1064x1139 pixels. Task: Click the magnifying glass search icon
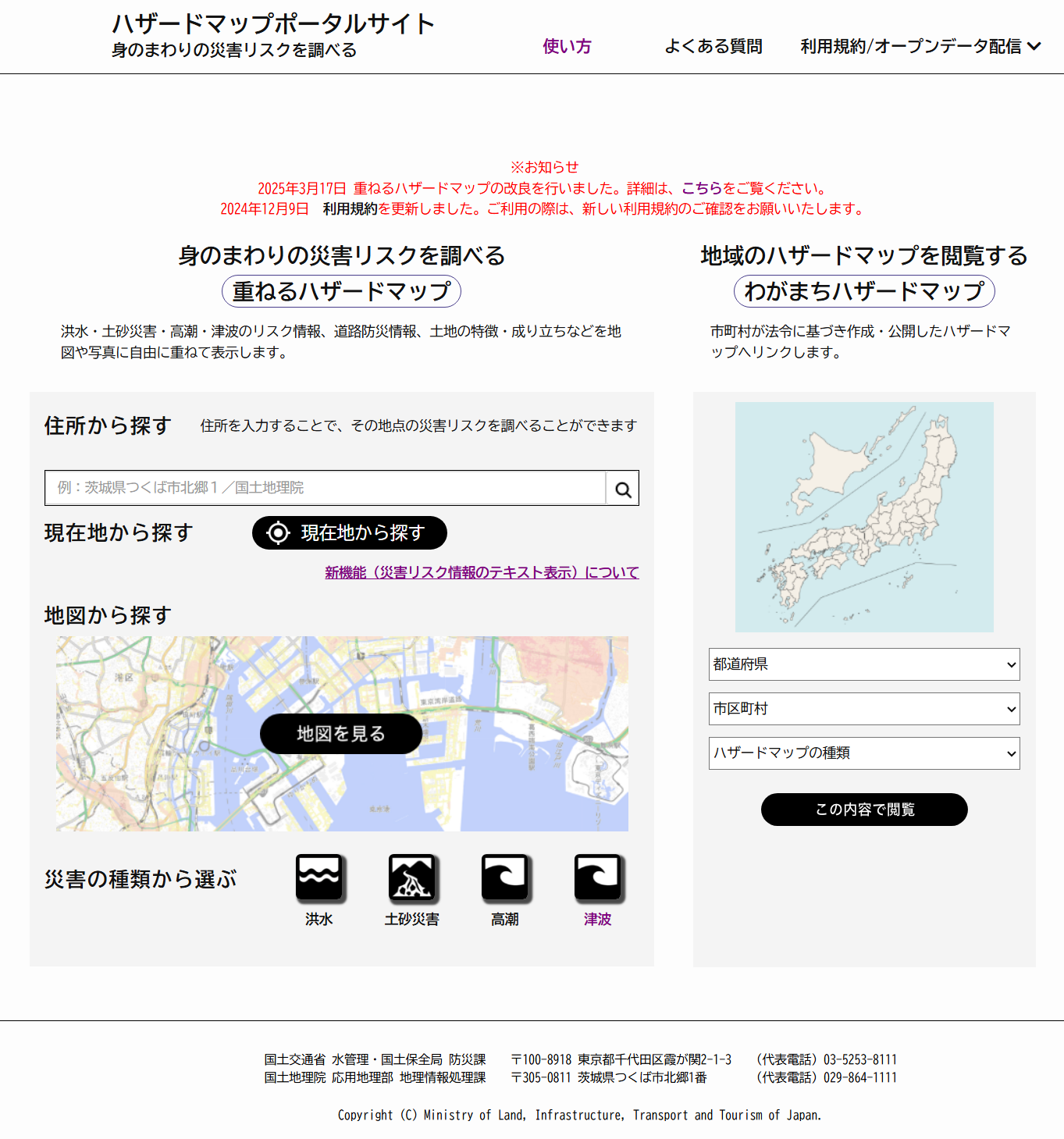pyautogui.click(x=623, y=489)
